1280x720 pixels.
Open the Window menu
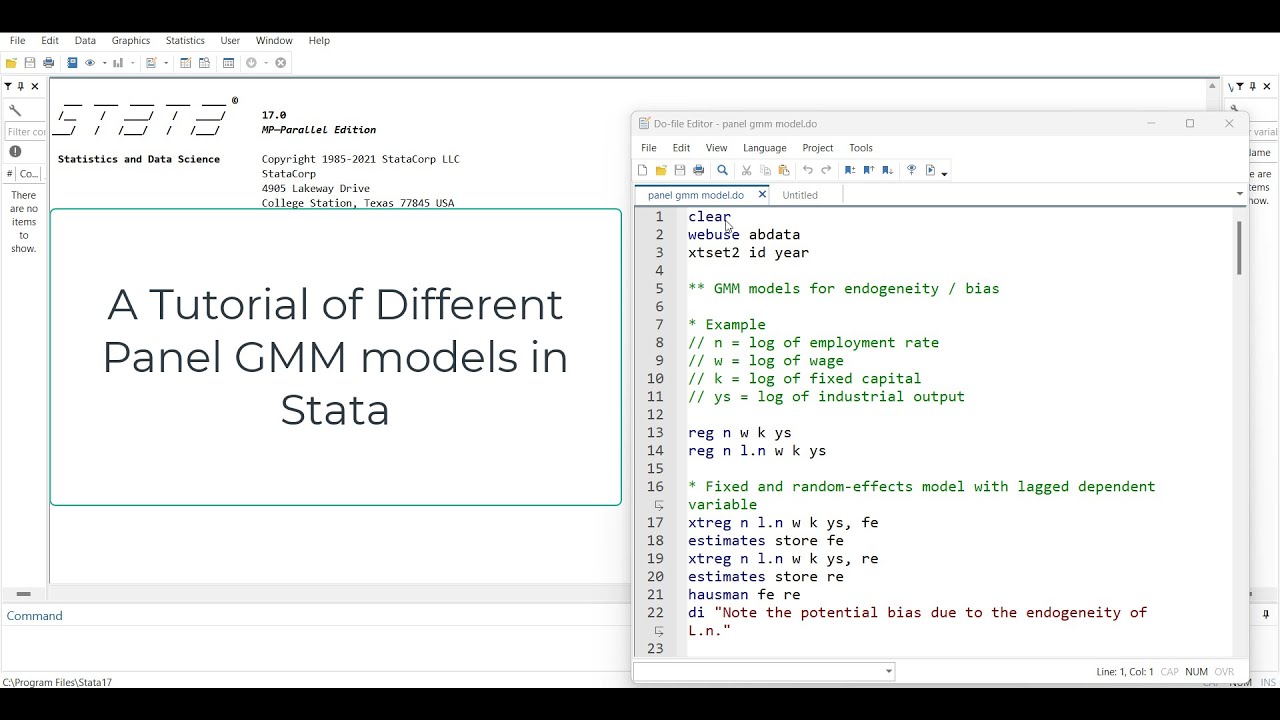(274, 41)
